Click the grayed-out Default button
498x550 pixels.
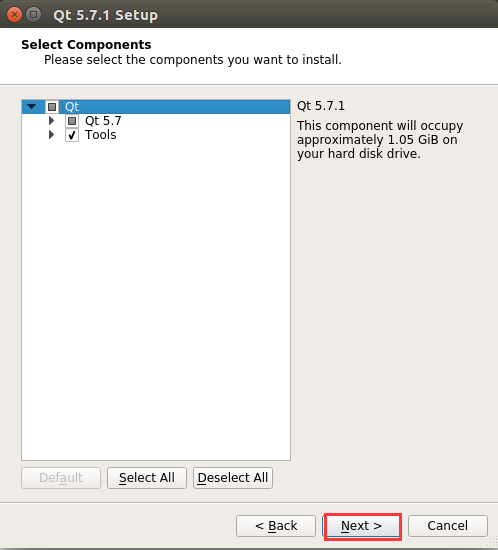point(61,478)
